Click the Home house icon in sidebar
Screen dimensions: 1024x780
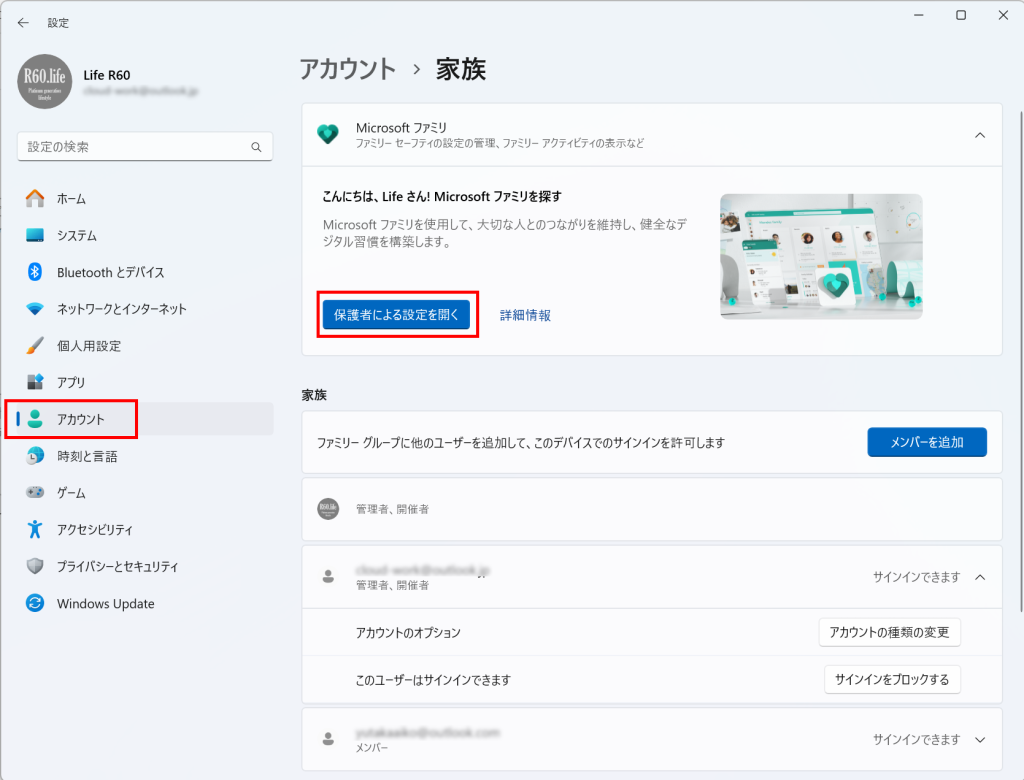click(35, 199)
